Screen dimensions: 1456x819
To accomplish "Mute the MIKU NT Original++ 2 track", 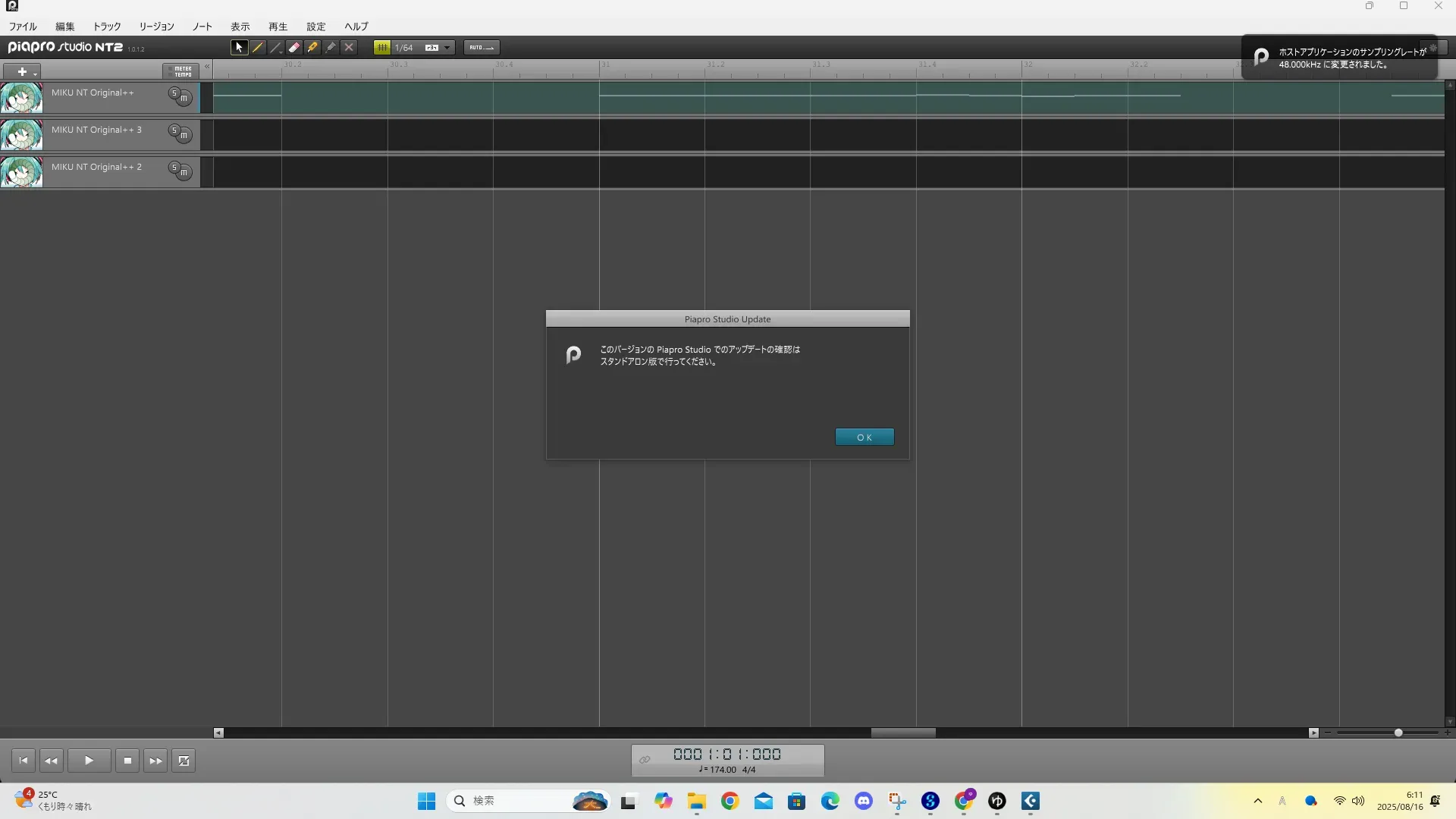I will 184,172.
